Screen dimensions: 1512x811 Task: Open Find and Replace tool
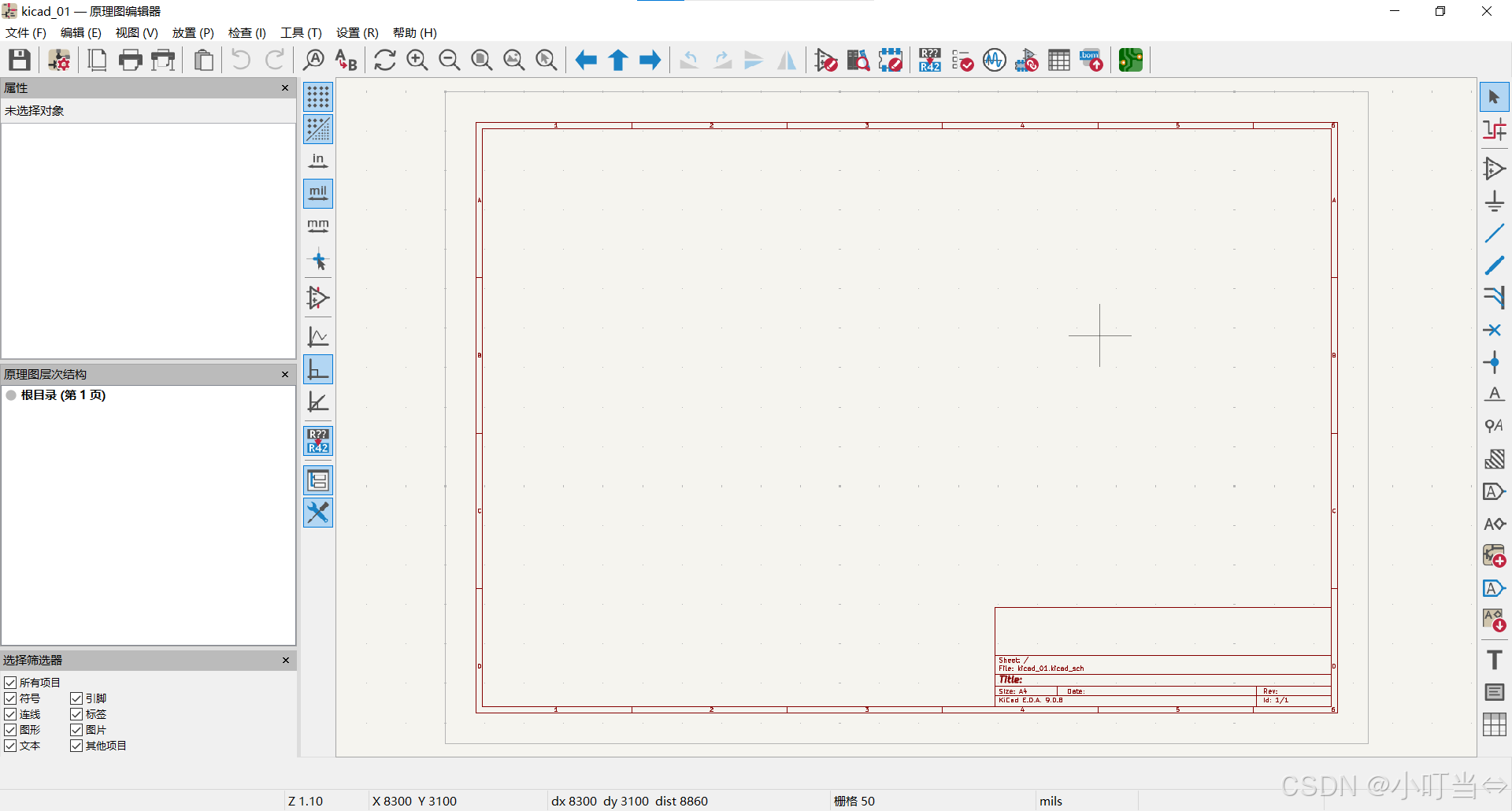346,60
